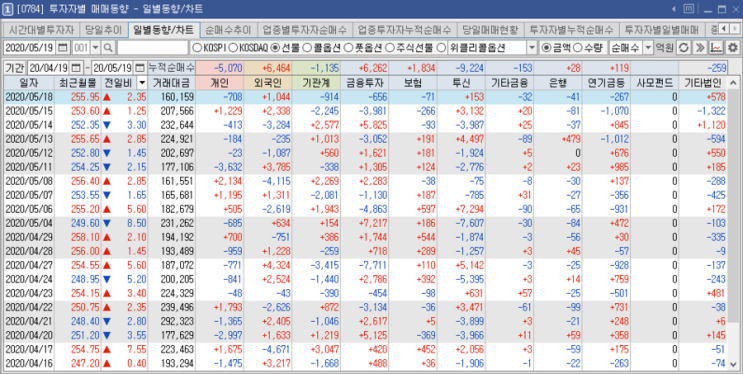The image size is (743, 374).
Task: Switch to 시간대별투자자 tab
Action: tap(41, 29)
